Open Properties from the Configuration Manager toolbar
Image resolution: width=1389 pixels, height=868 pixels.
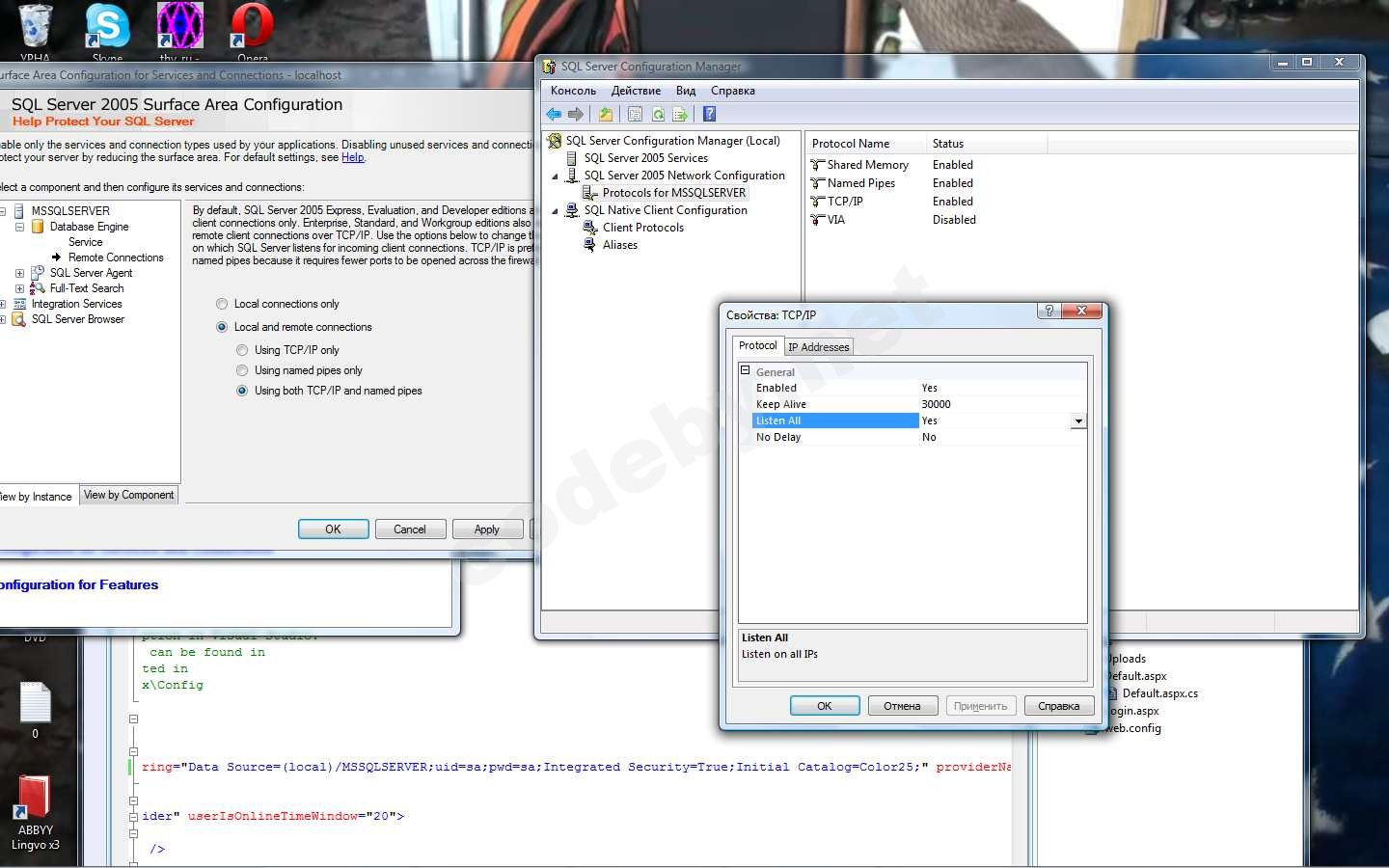click(x=635, y=114)
